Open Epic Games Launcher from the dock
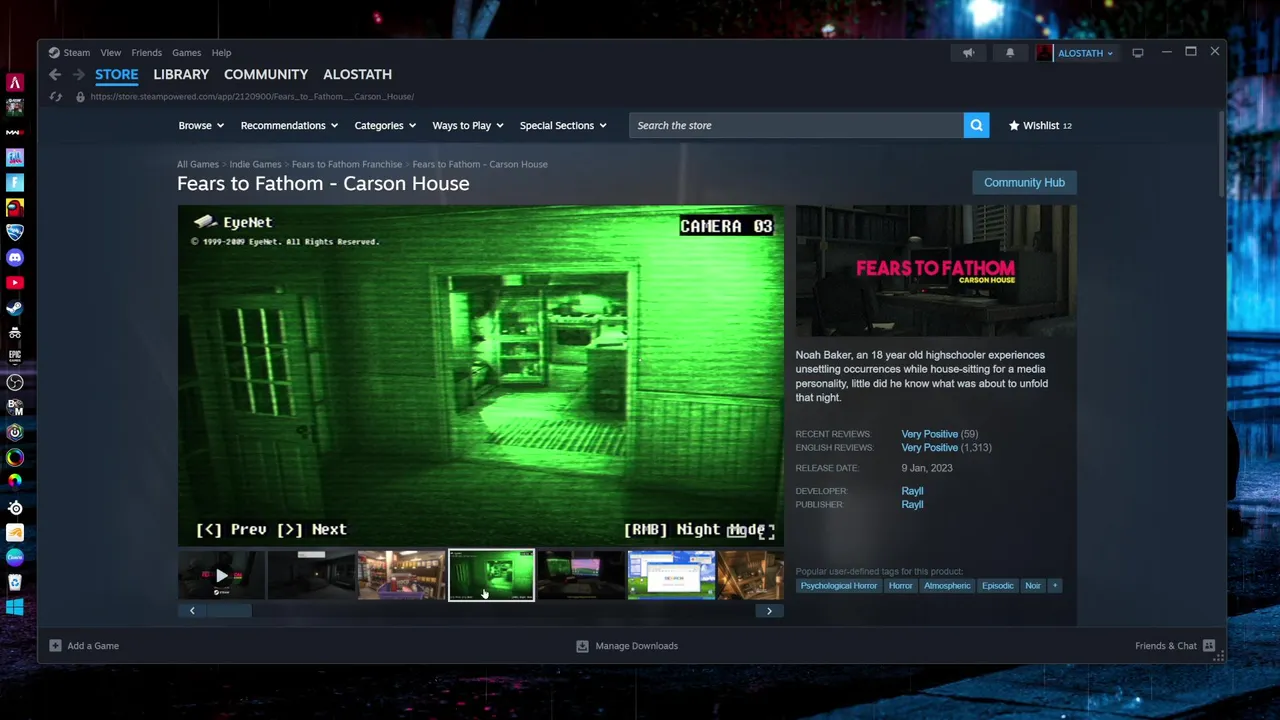Screen dimensions: 1280x720 click(x=15, y=357)
